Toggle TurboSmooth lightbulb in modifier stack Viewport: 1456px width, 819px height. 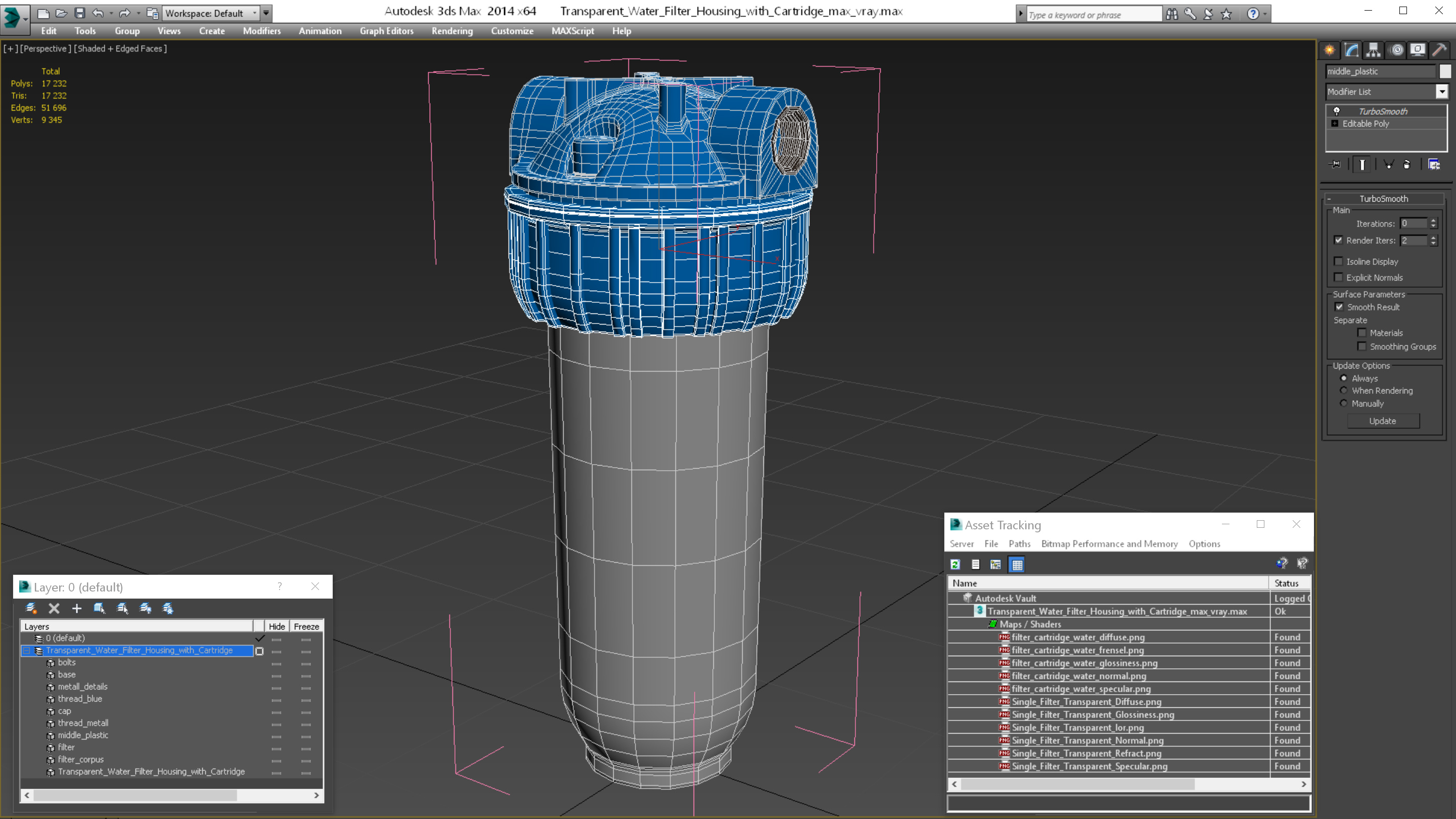[x=1337, y=111]
